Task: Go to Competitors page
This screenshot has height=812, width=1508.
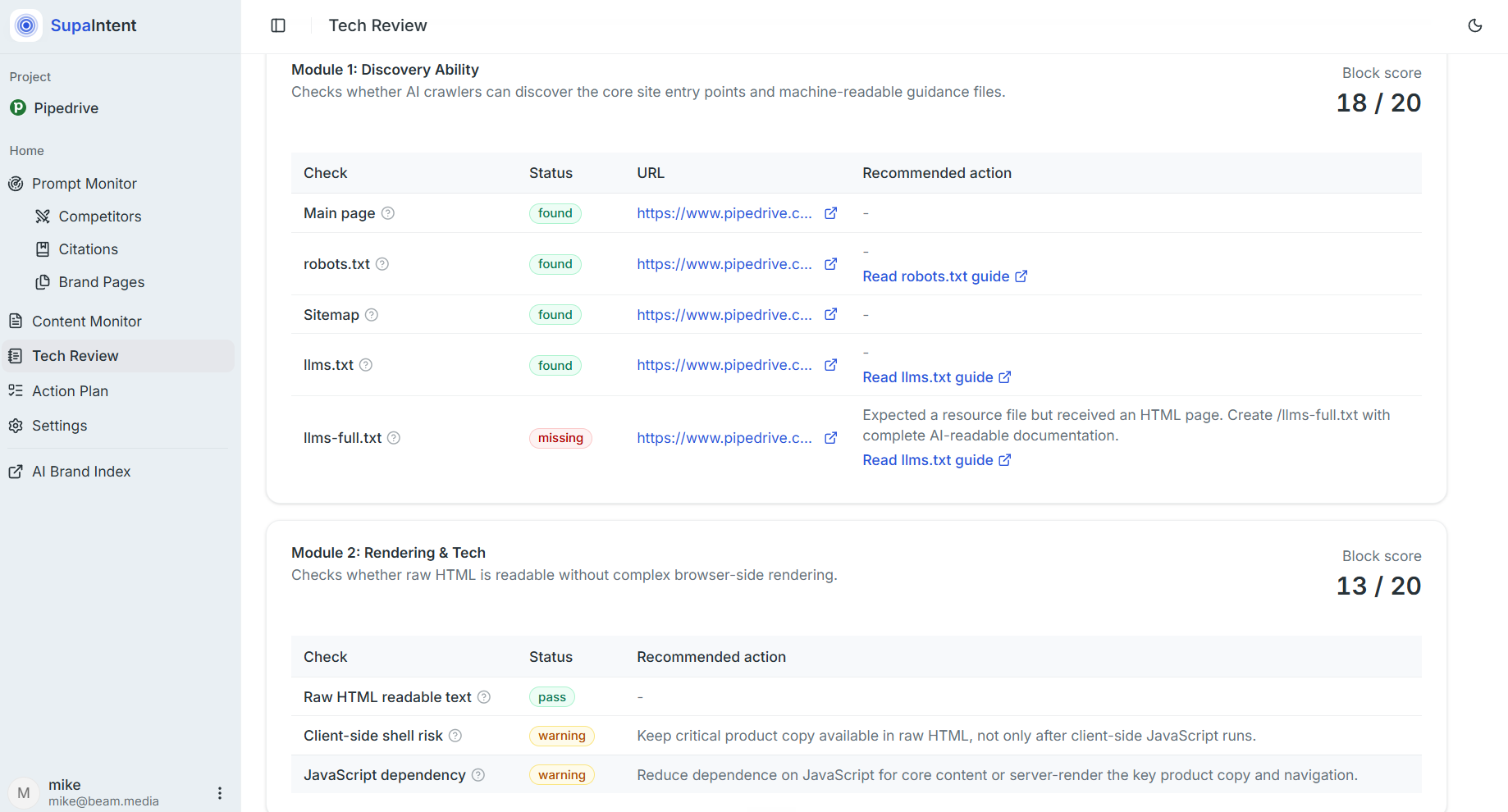Action: 99,217
